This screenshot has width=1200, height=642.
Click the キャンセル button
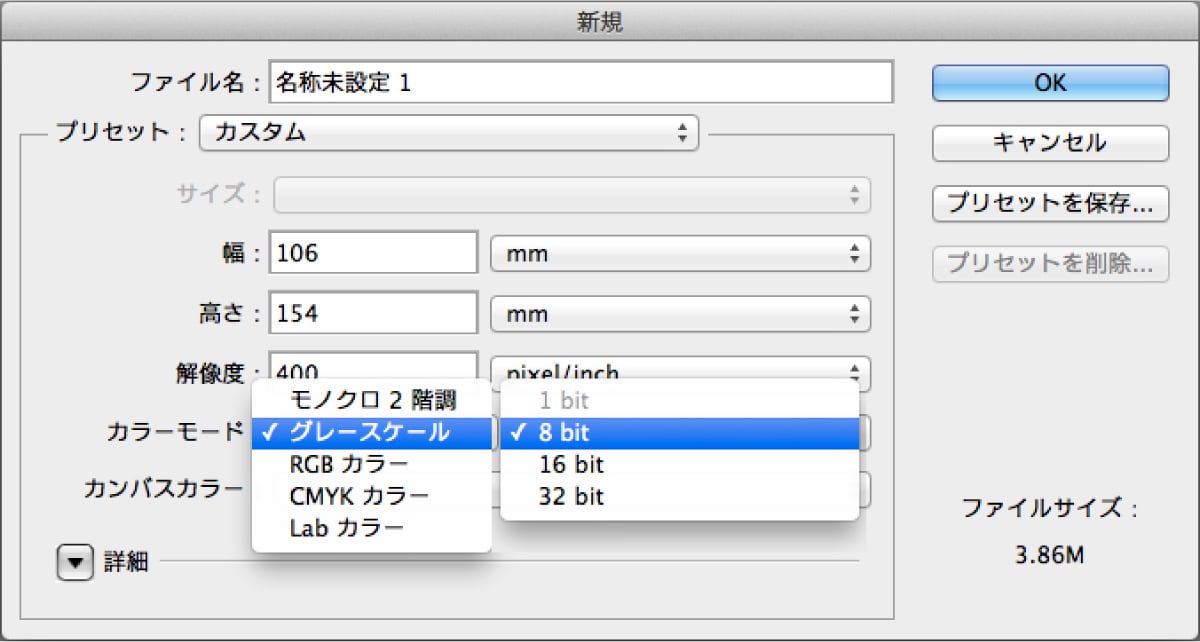pyautogui.click(x=1050, y=143)
